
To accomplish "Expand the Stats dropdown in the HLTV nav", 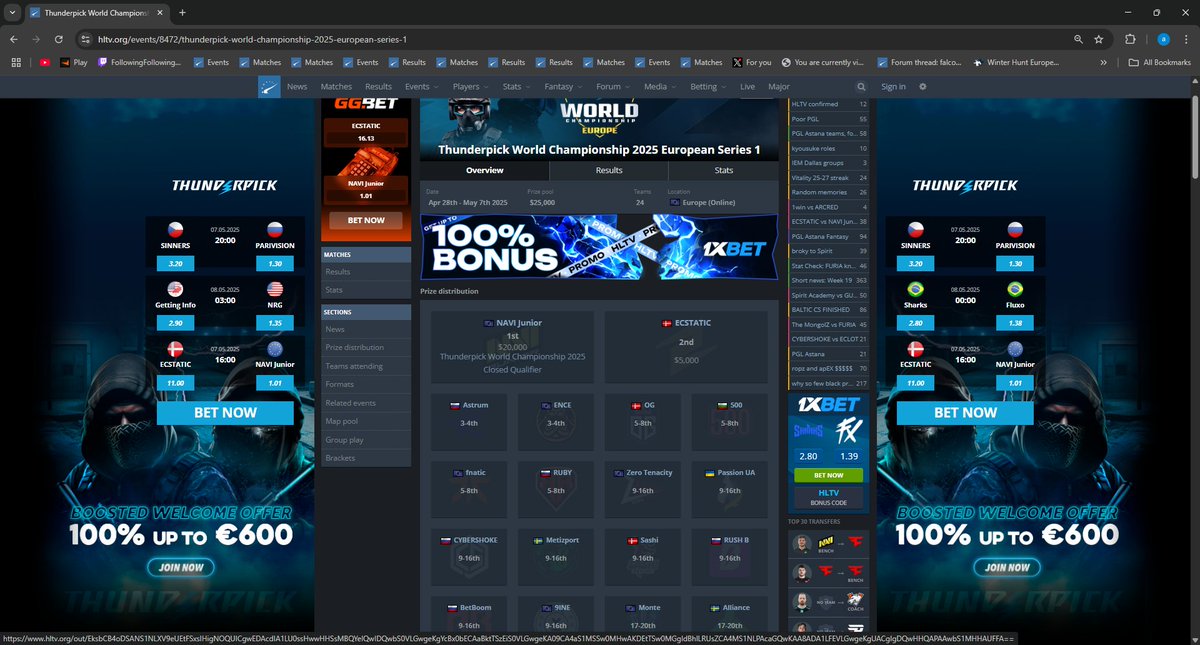I will (x=516, y=87).
